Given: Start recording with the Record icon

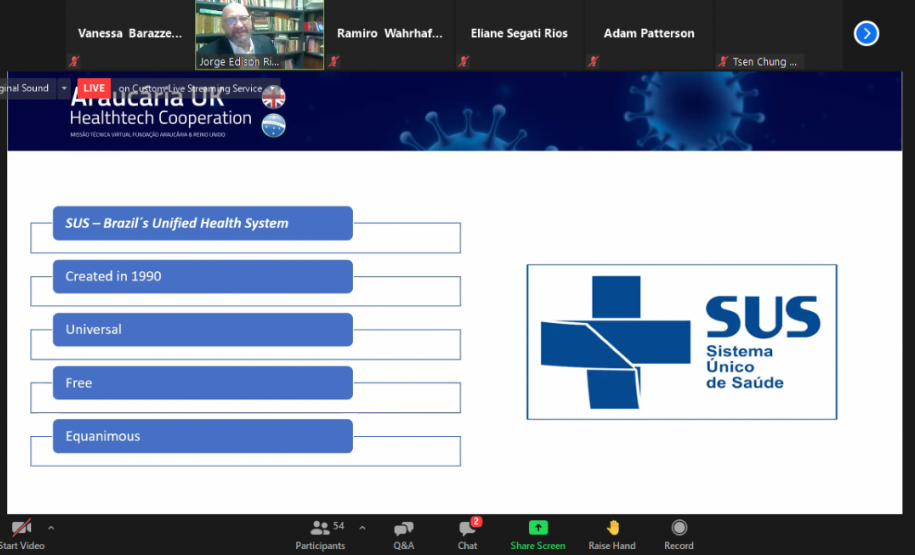Looking at the screenshot, I should coord(679,528).
